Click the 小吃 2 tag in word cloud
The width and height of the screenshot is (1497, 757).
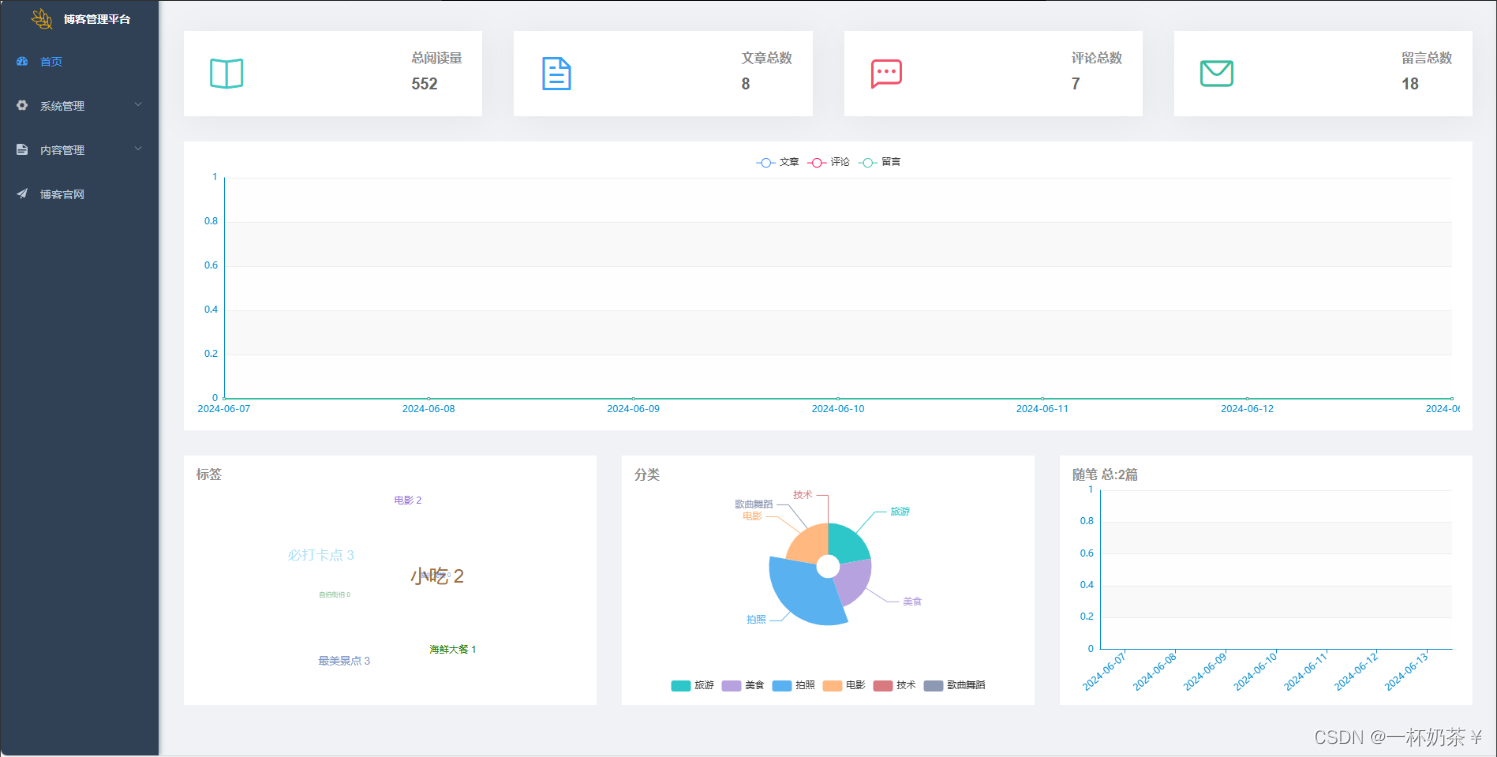(437, 576)
